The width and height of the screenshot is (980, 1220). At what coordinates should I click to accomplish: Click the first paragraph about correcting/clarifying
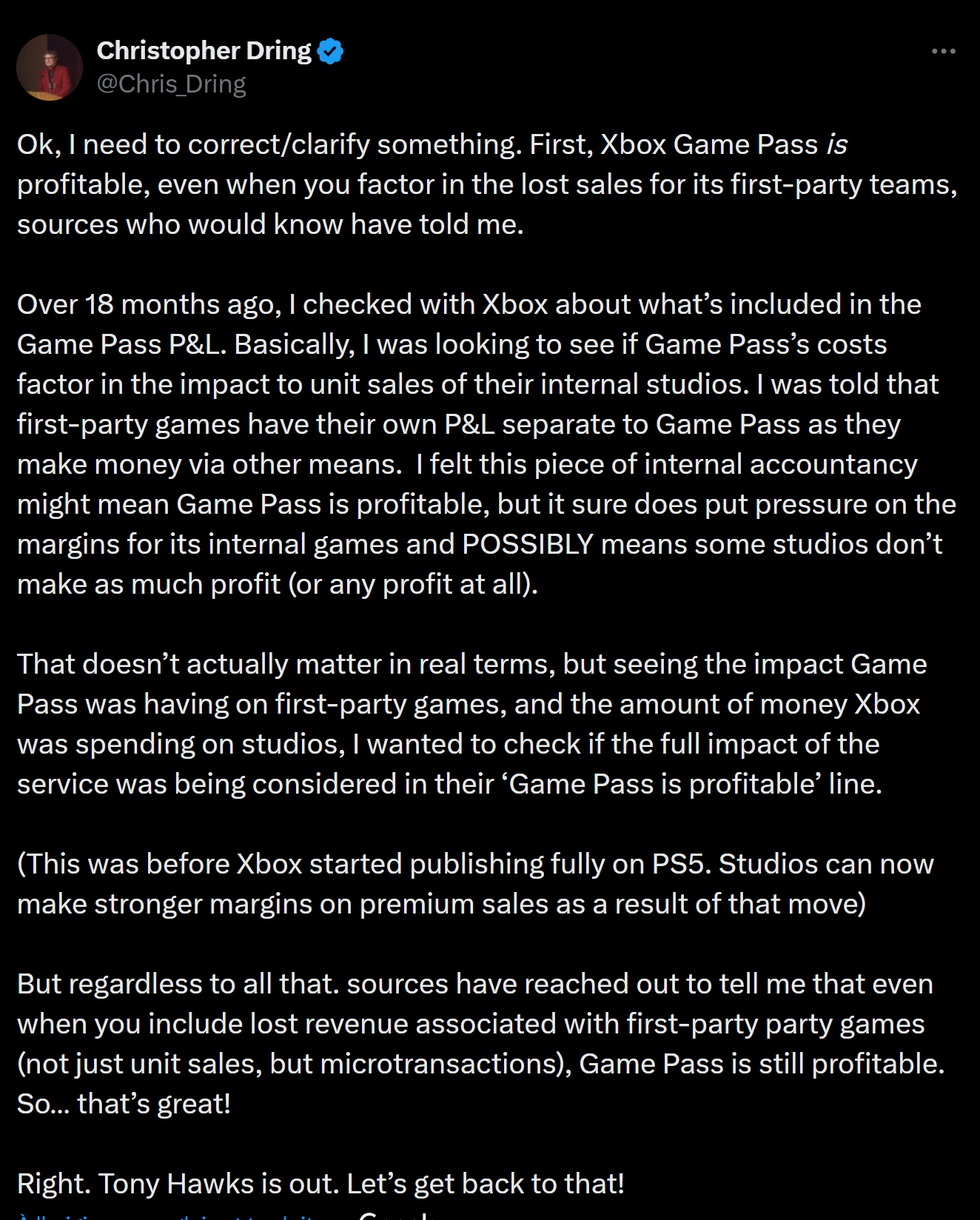coord(487,184)
